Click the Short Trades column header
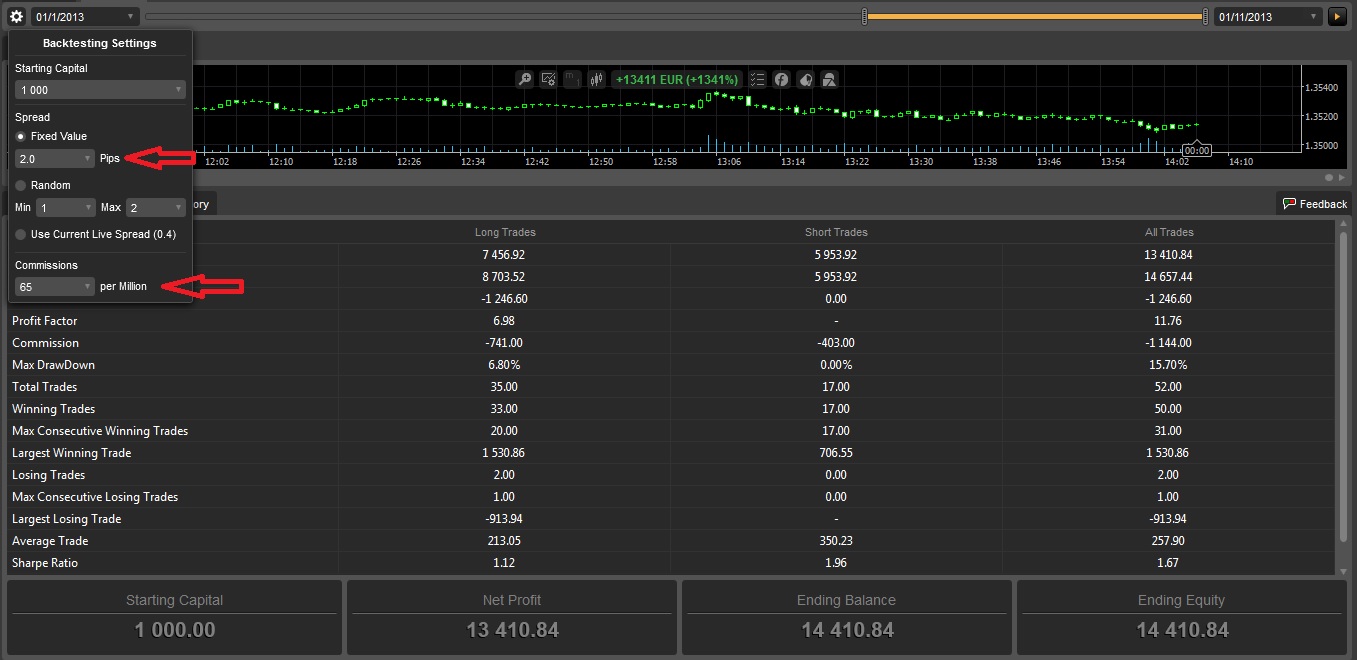This screenshot has width=1360, height=660. coord(836,232)
